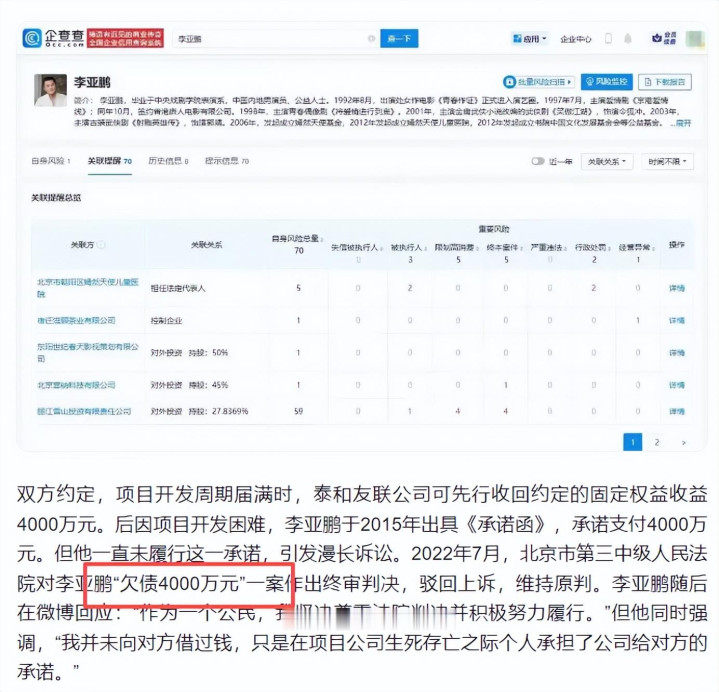Click the 关联提醒总览 section heading
The width and height of the screenshot is (719, 692).
point(56,198)
